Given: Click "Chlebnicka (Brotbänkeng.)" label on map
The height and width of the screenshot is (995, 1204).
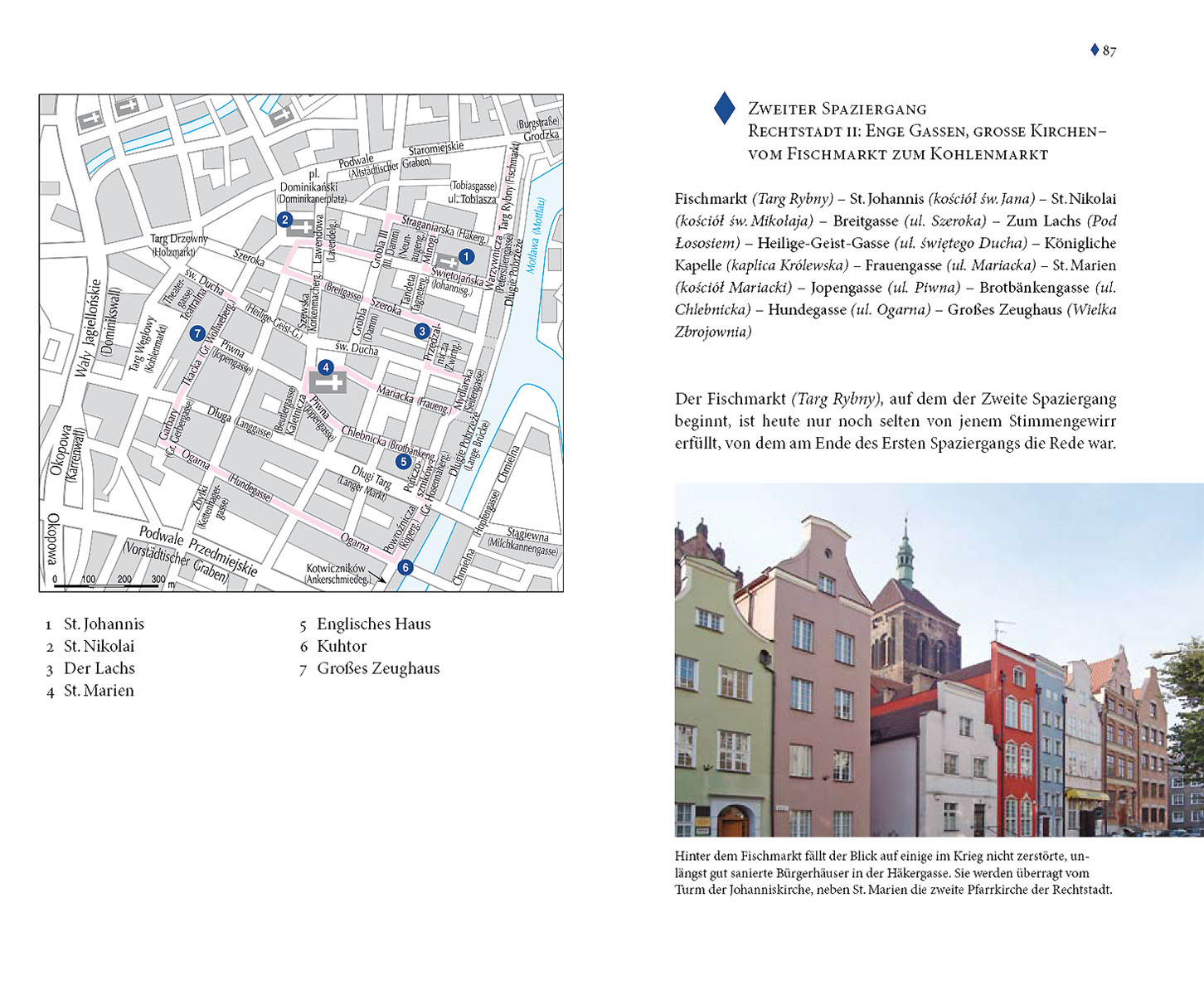Looking at the screenshot, I should [389, 443].
